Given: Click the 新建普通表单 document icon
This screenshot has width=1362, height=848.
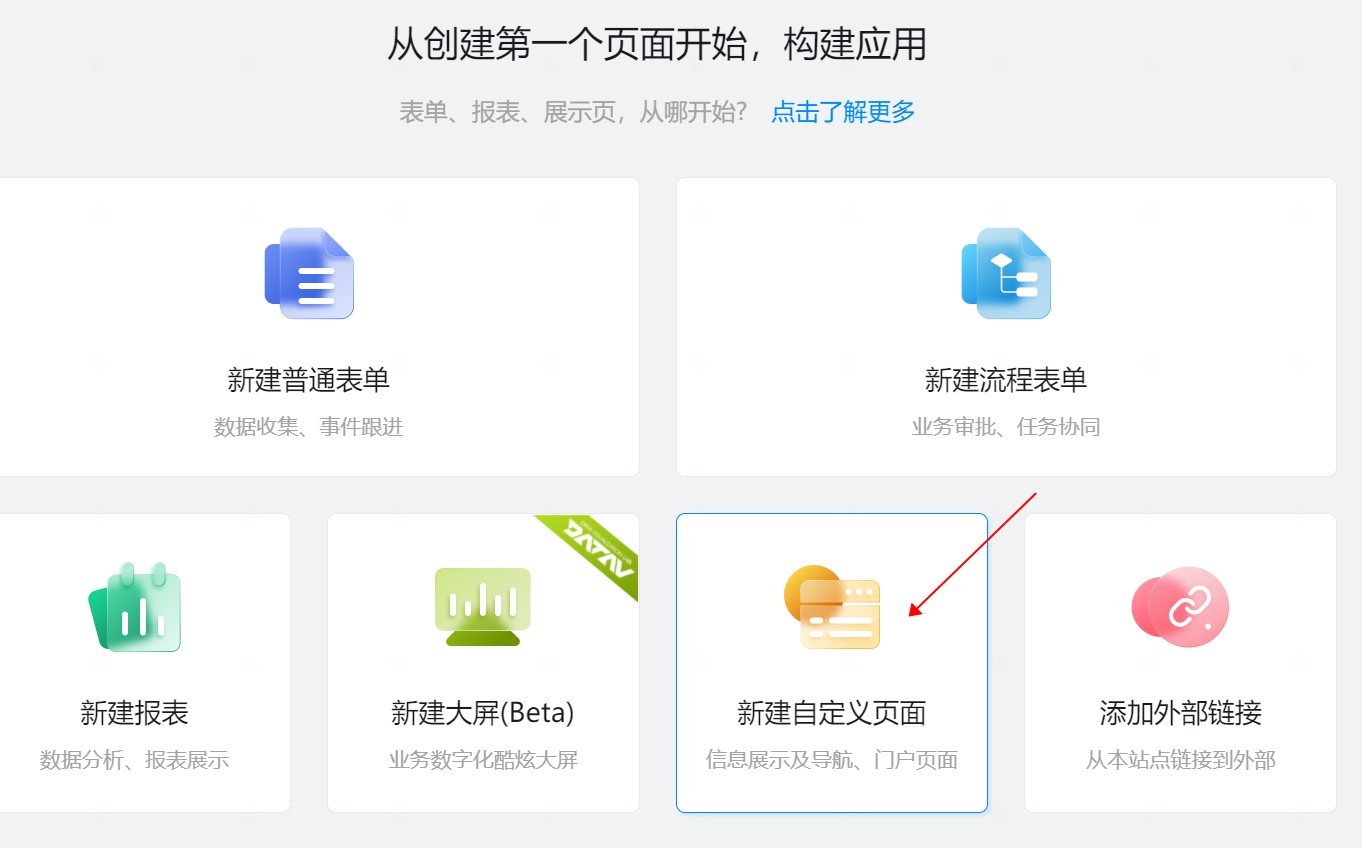Looking at the screenshot, I should (x=308, y=273).
